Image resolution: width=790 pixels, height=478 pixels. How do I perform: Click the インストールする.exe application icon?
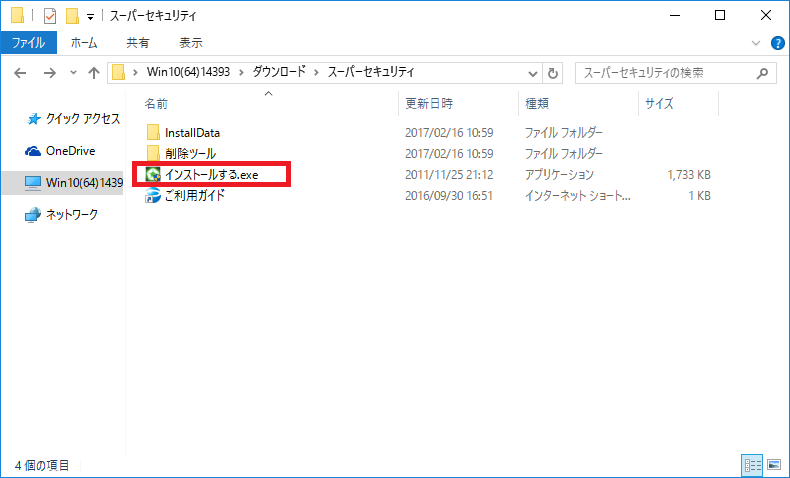[153, 174]
